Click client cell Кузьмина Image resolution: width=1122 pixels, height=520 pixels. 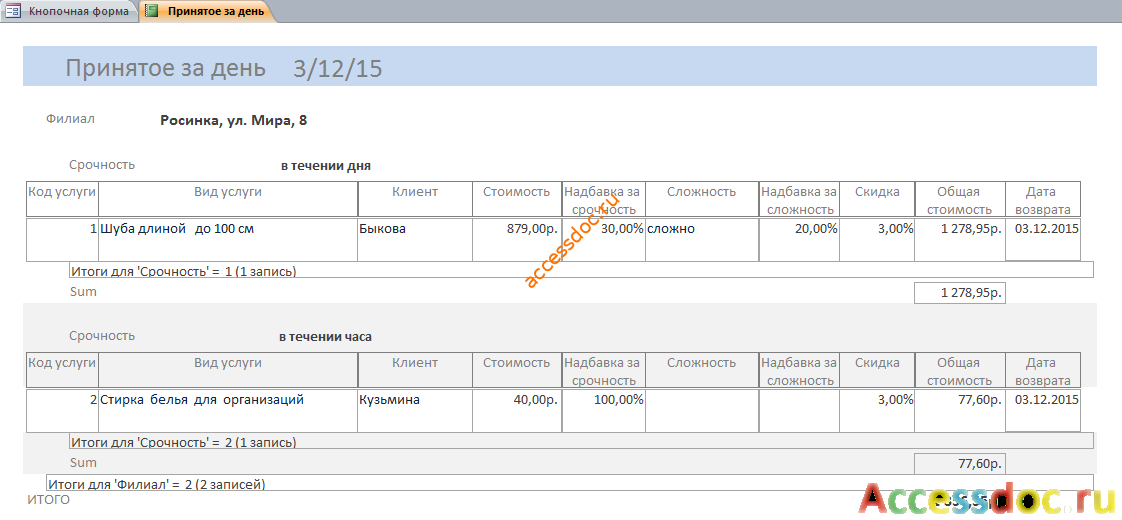(415, 411)
